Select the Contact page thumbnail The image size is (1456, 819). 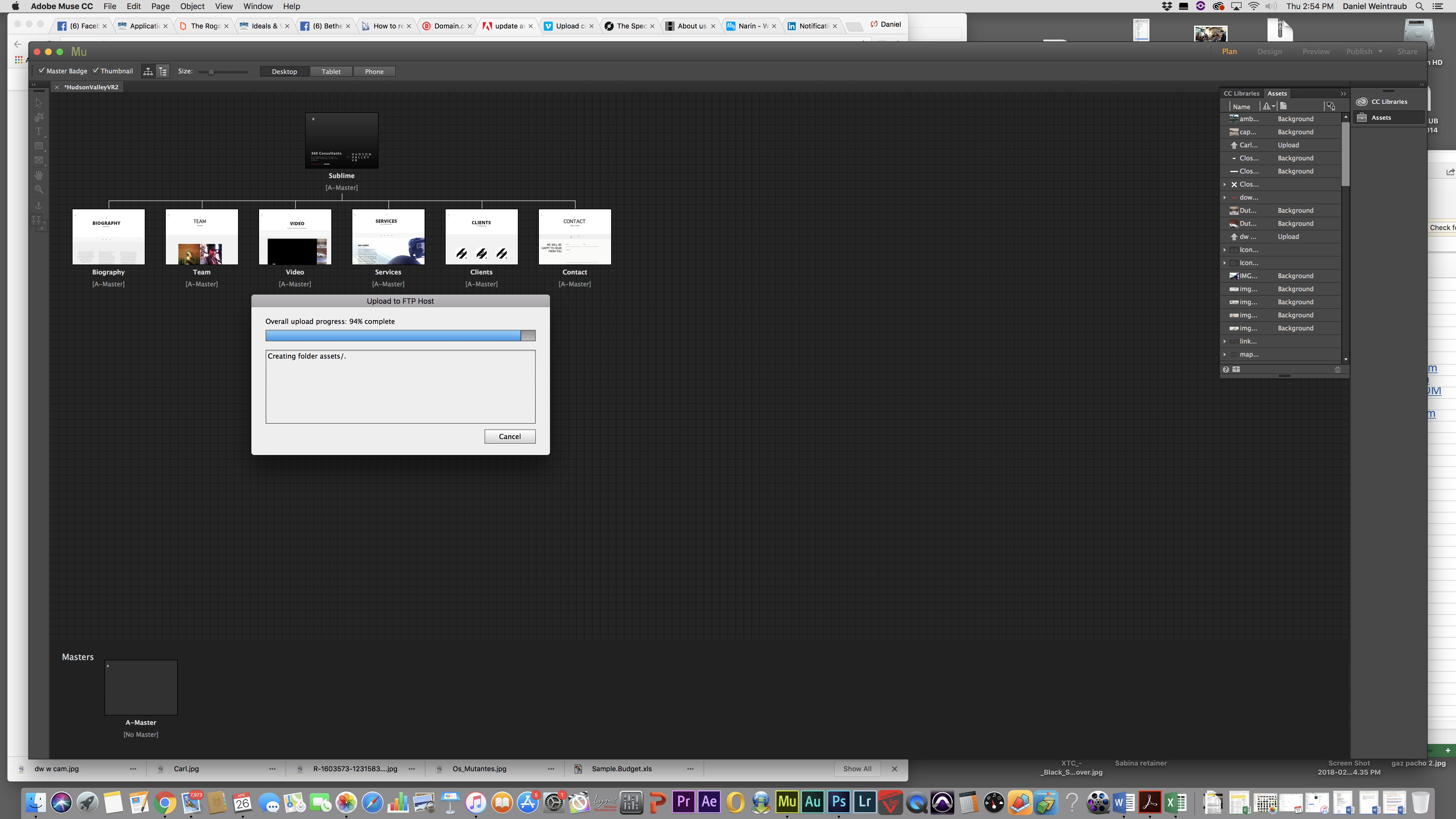pos(575,237)
